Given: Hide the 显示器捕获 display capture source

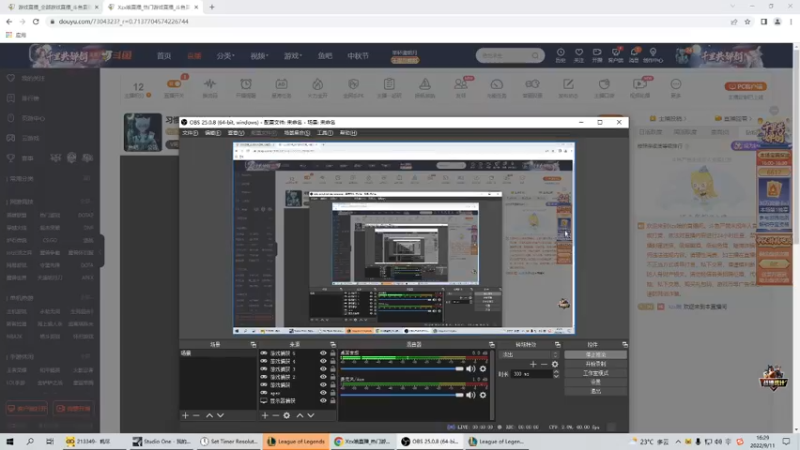Looking at the screenshot, I should coord(323,401).
